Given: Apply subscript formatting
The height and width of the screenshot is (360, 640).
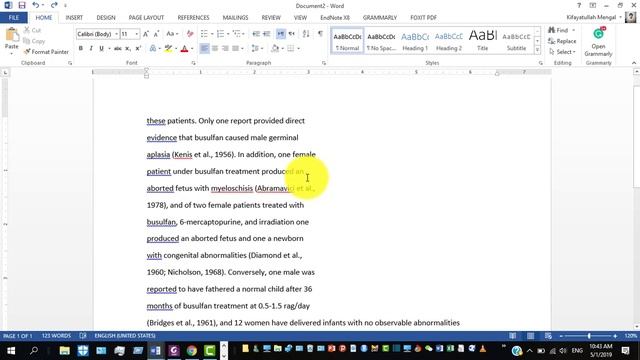Looking at the screenshot, I should coord(128,49).
